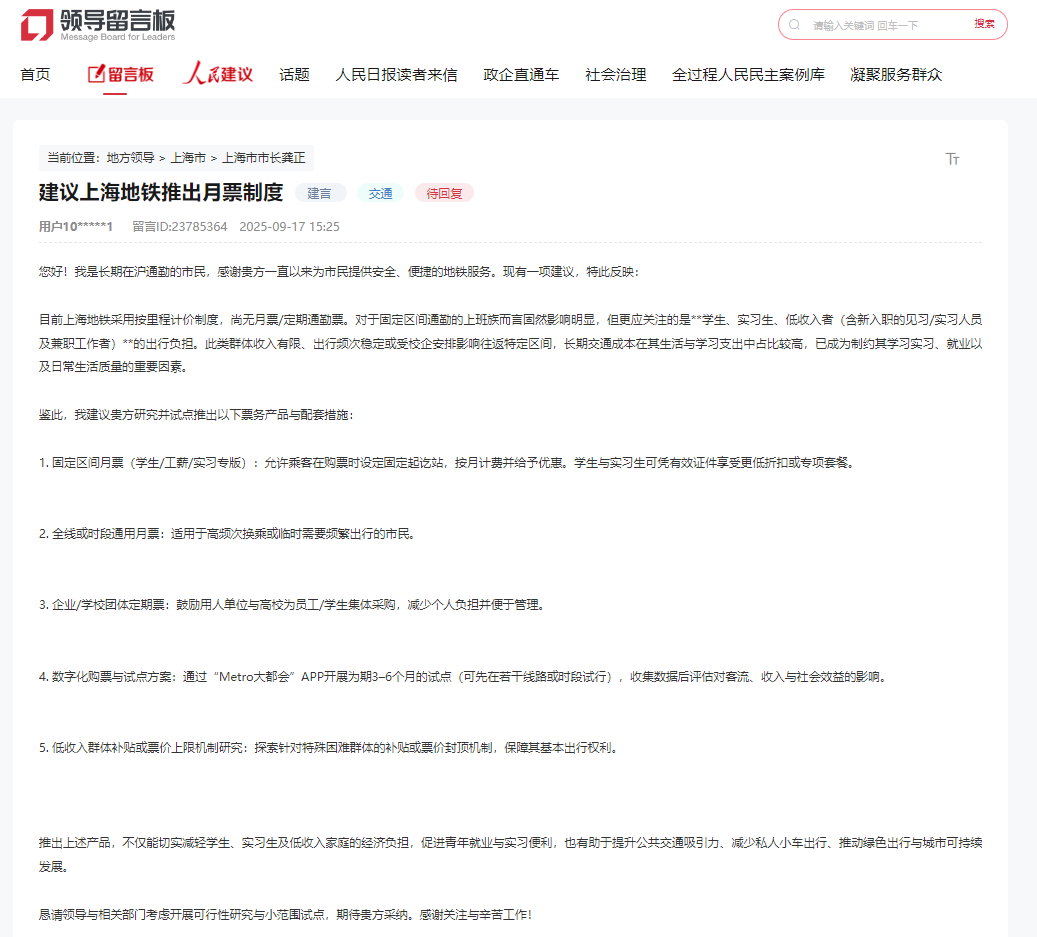Click the search magnifier icon
This screenshot has height=937, width=1037.
[x=794, y=24]
